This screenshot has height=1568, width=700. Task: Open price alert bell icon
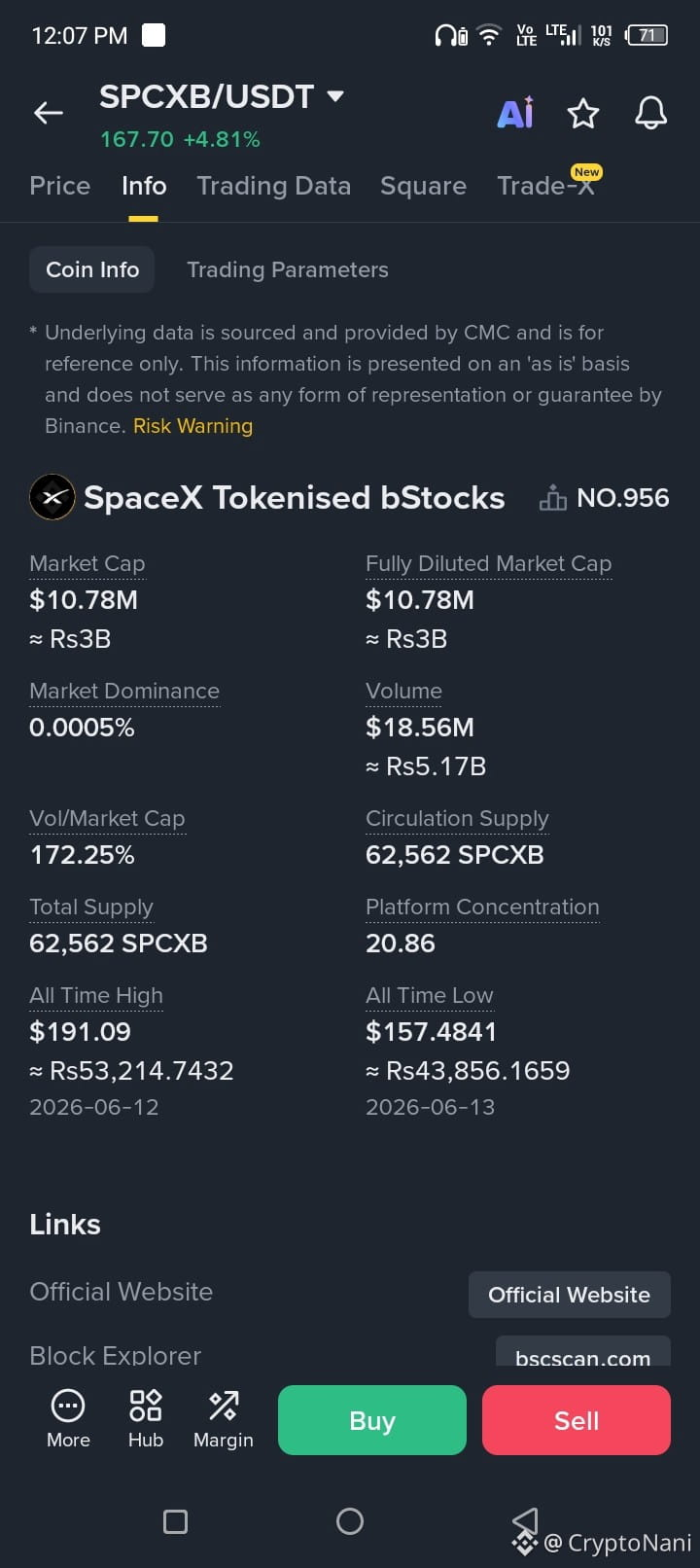point(651,114)
